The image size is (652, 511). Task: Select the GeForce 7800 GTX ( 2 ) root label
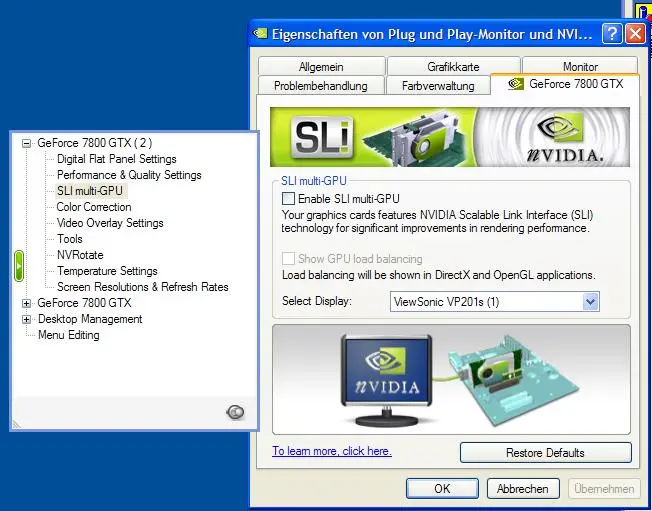[95, 143]
